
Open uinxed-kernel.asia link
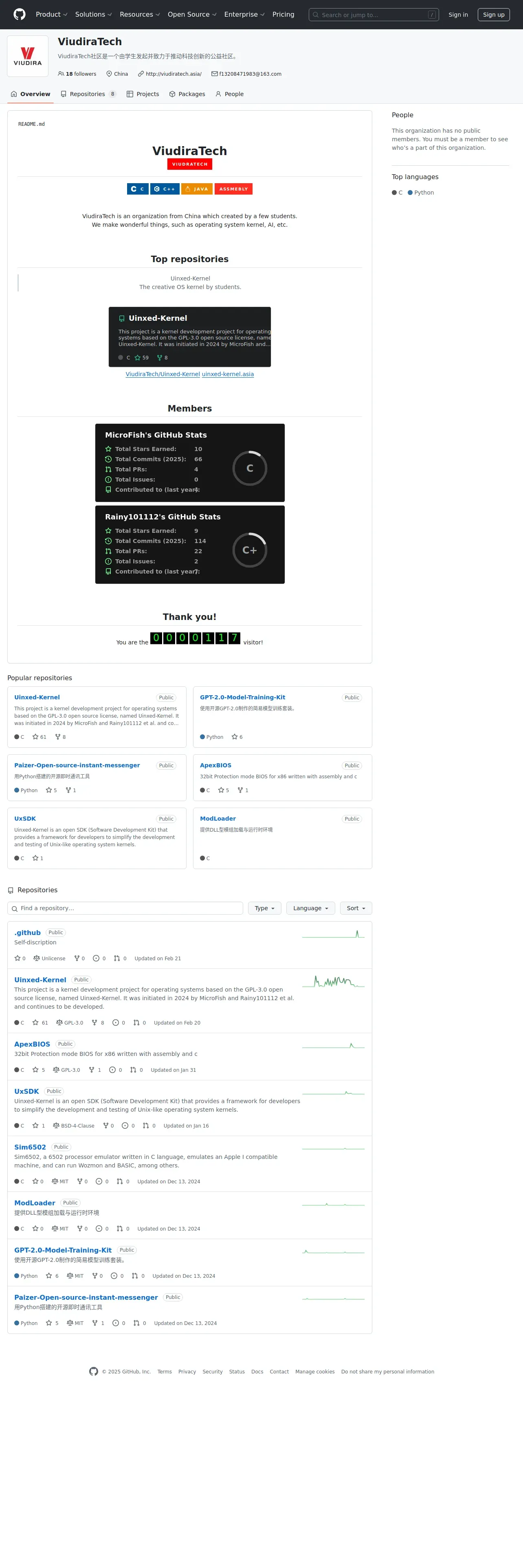click(x=228, y=374)
